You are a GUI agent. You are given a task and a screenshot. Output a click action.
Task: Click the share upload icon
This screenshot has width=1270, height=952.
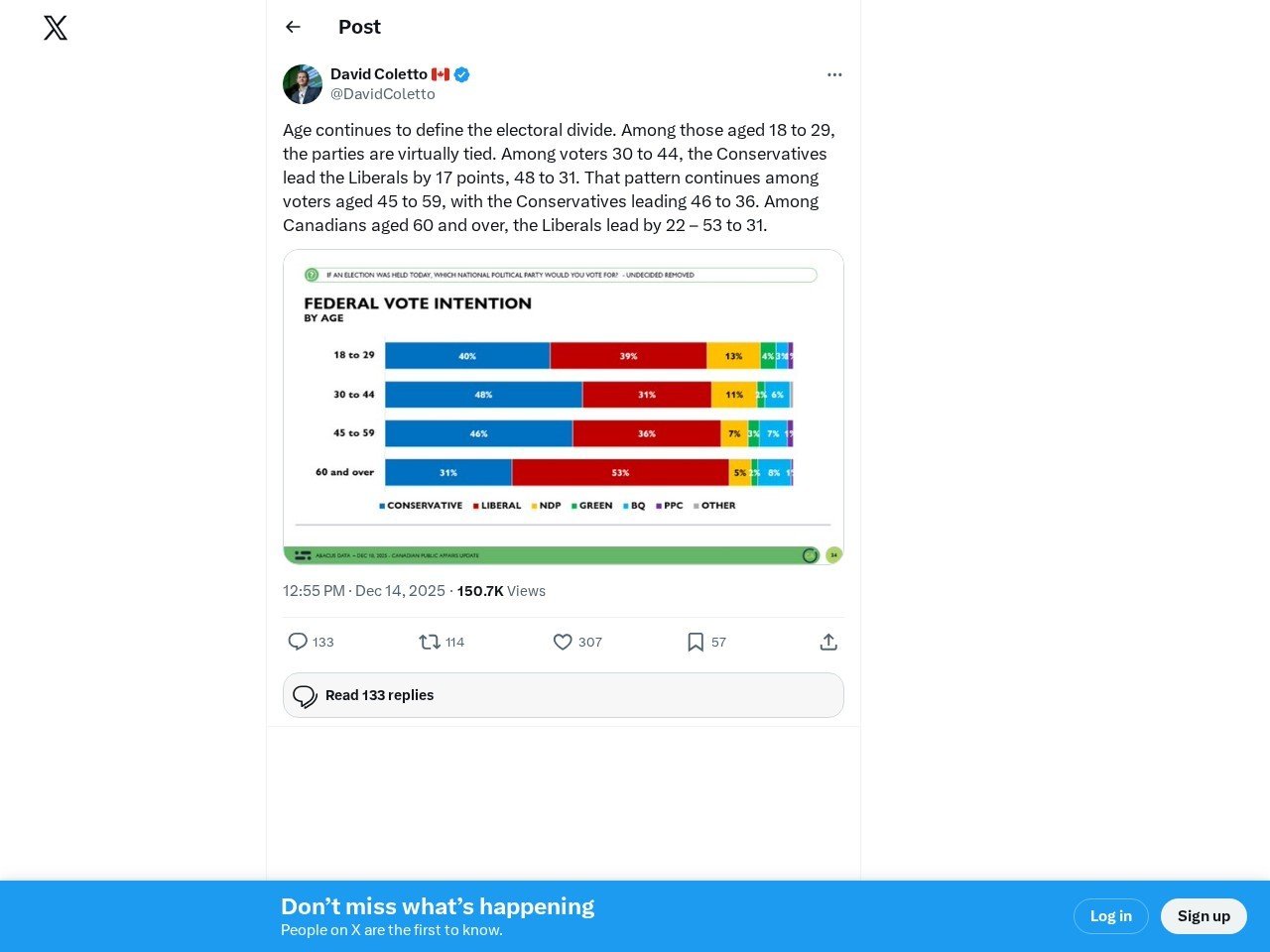click(x=828, y=642)
